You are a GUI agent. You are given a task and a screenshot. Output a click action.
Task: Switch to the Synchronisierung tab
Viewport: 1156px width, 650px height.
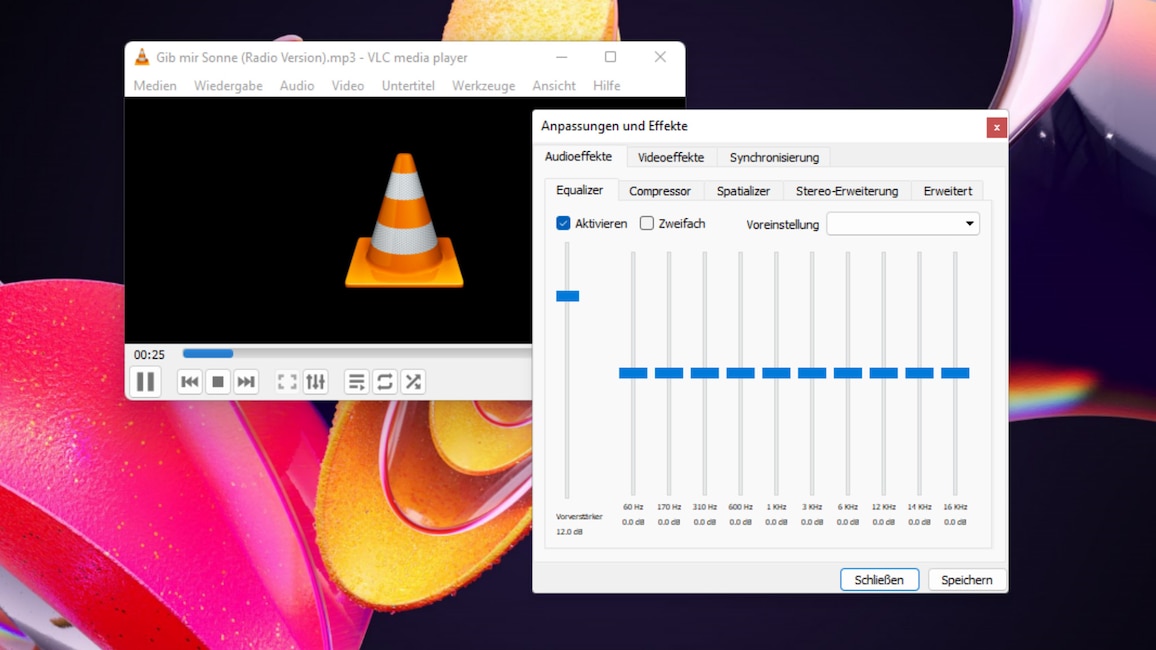774,157
